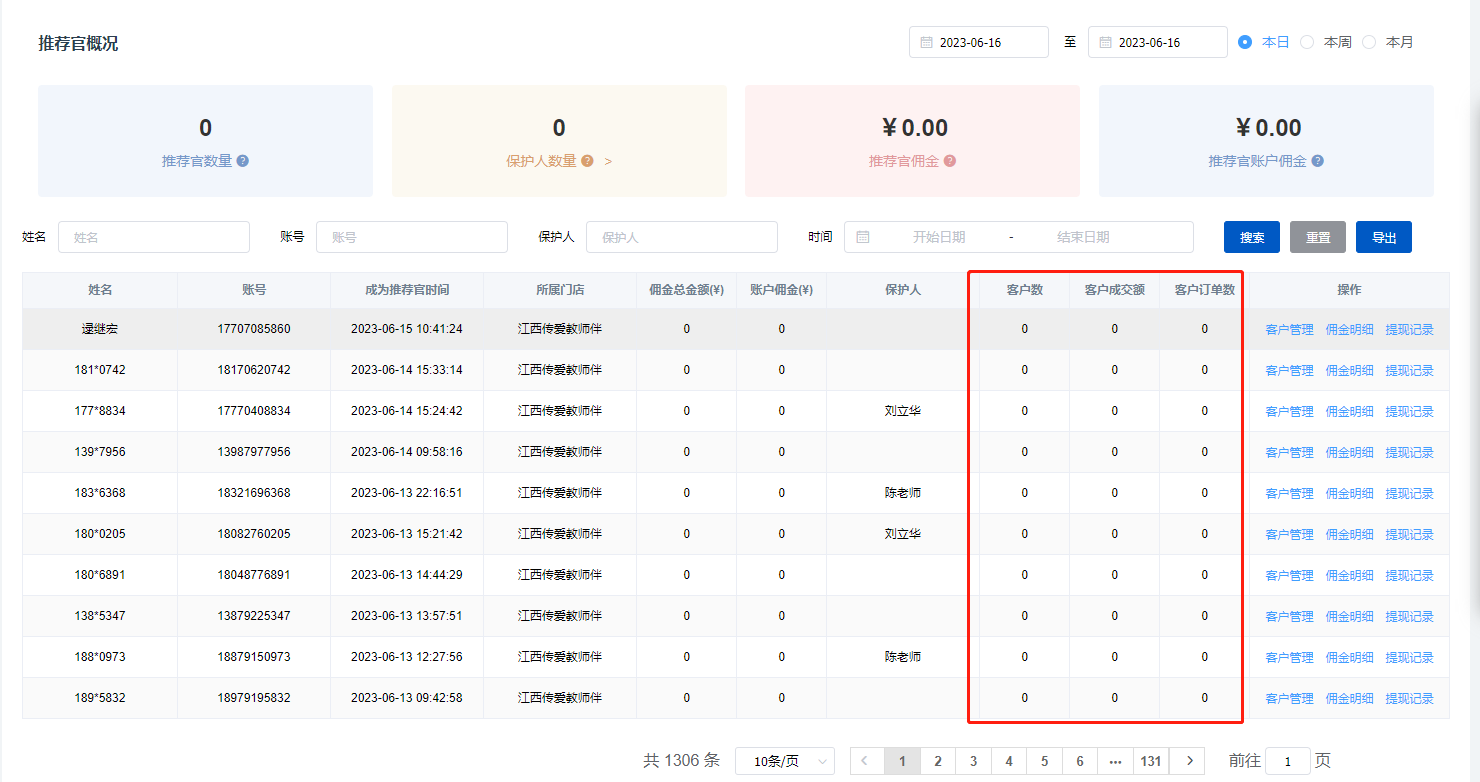
Task: Open 佣金明细 for 188*0973
Action: (x=1349, y=657)
